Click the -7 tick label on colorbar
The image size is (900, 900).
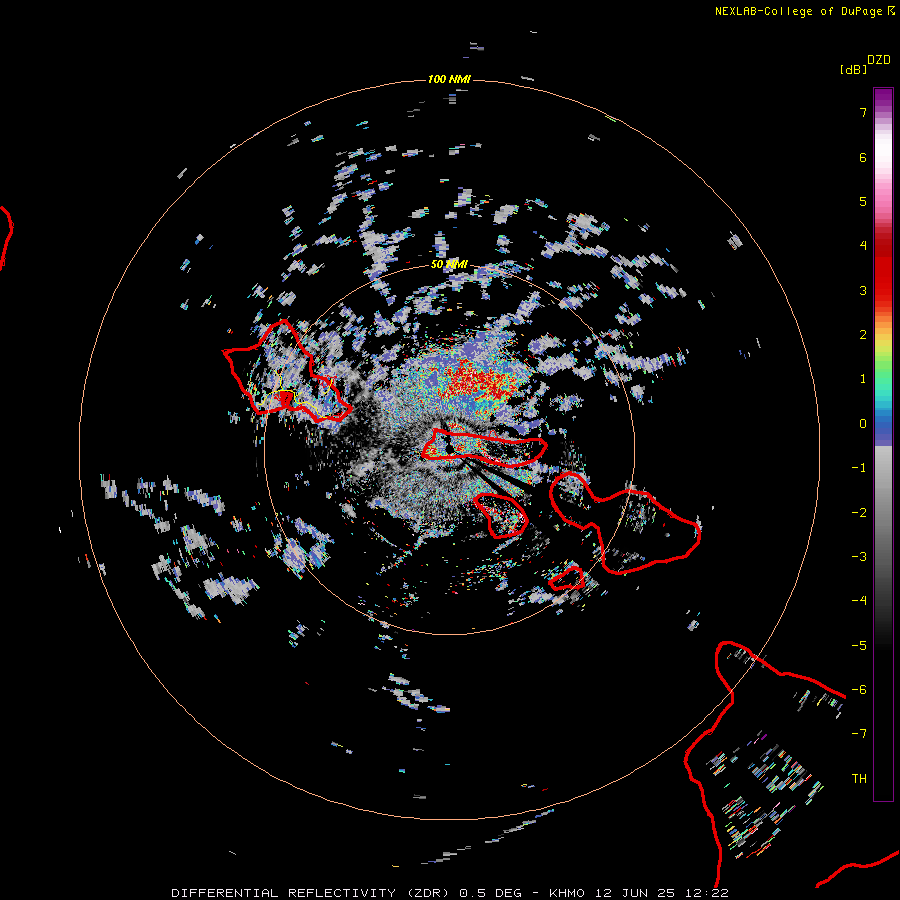click(859, 734)
